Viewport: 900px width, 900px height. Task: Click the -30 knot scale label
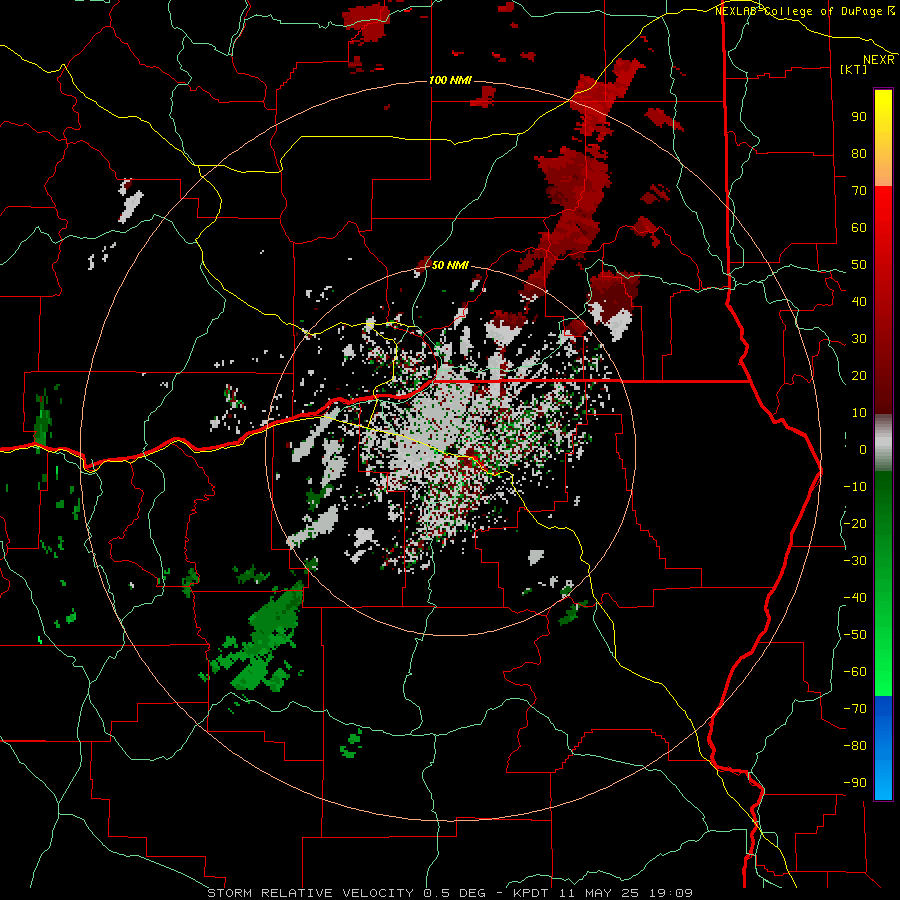point(855,561)
